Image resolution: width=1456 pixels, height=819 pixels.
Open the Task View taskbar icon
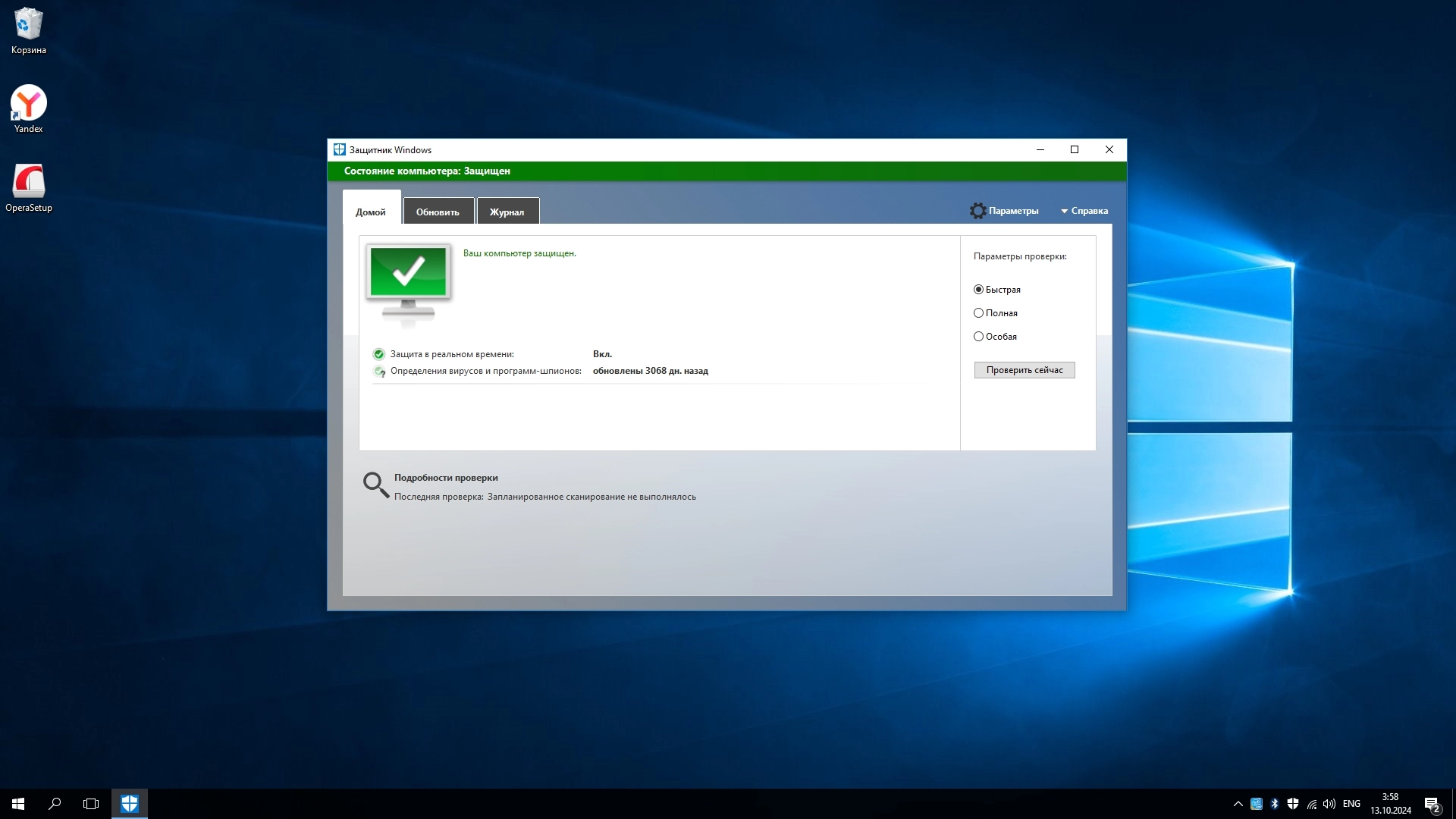pyautogui.click(x=91, y=804)
